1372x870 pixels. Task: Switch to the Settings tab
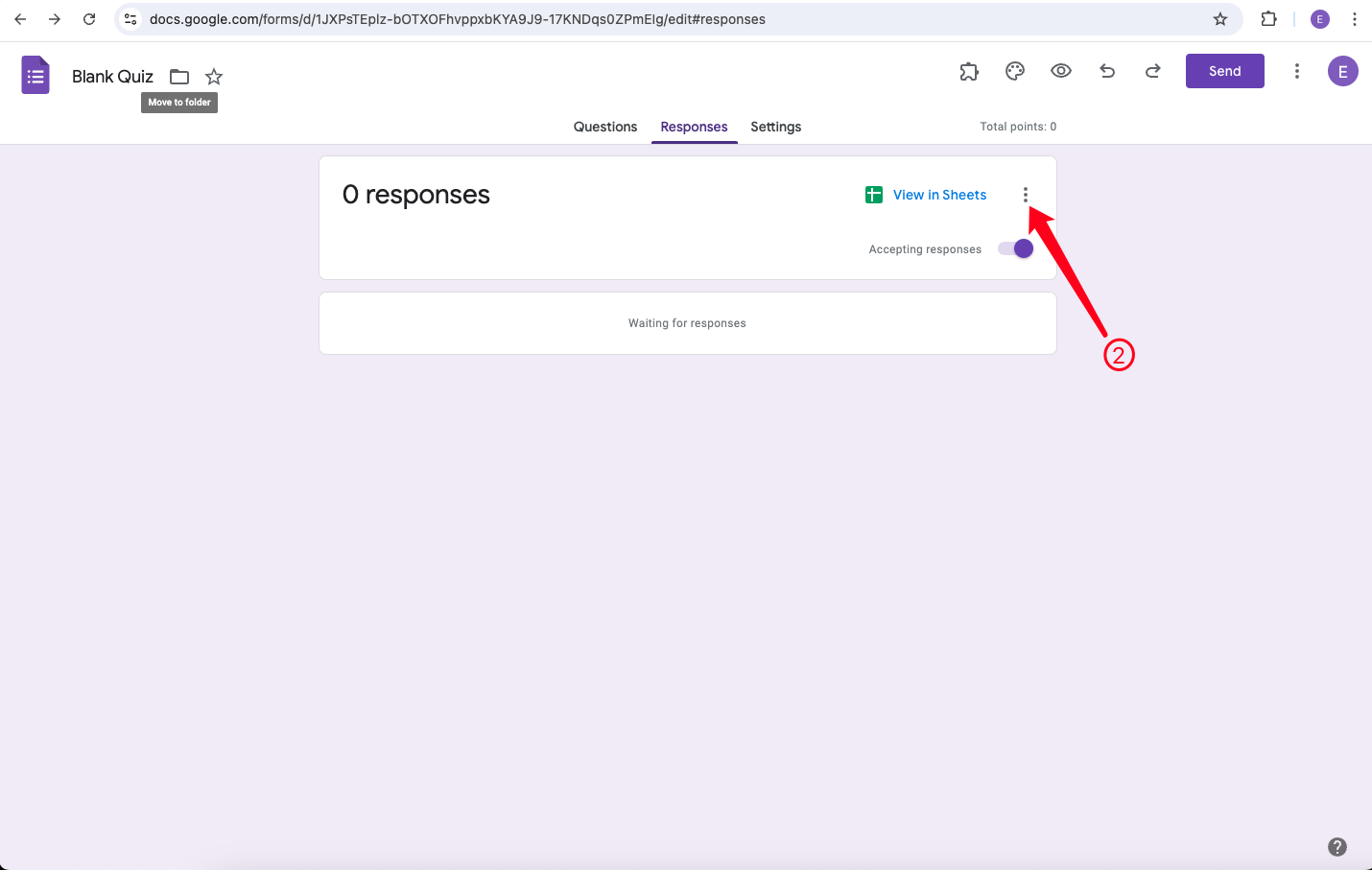pos(775,127)
